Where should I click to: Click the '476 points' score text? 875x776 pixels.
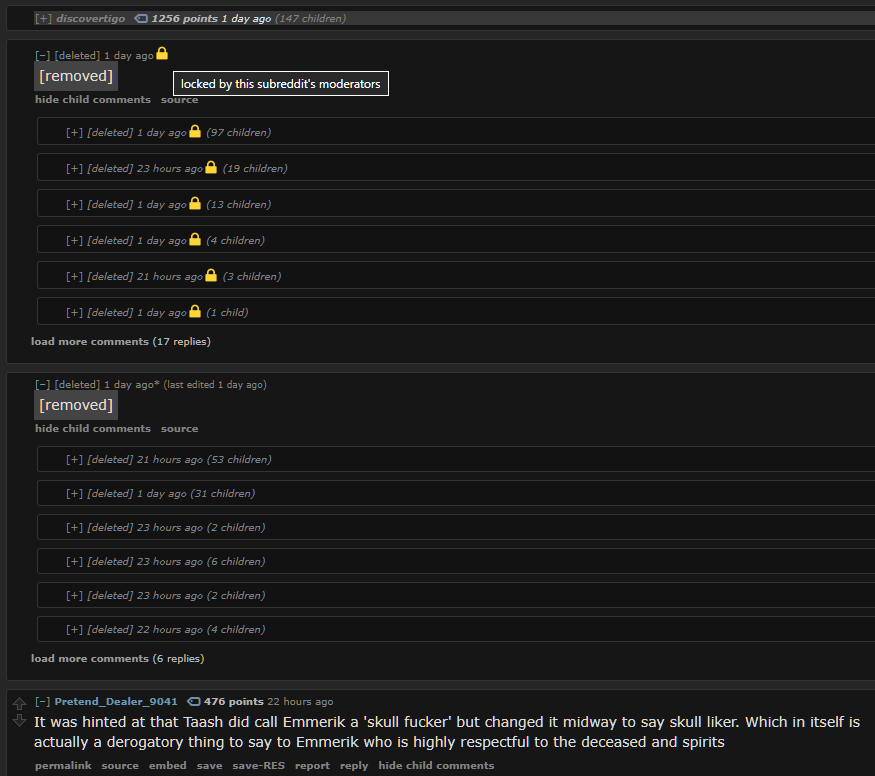click(x=233, y=702)
